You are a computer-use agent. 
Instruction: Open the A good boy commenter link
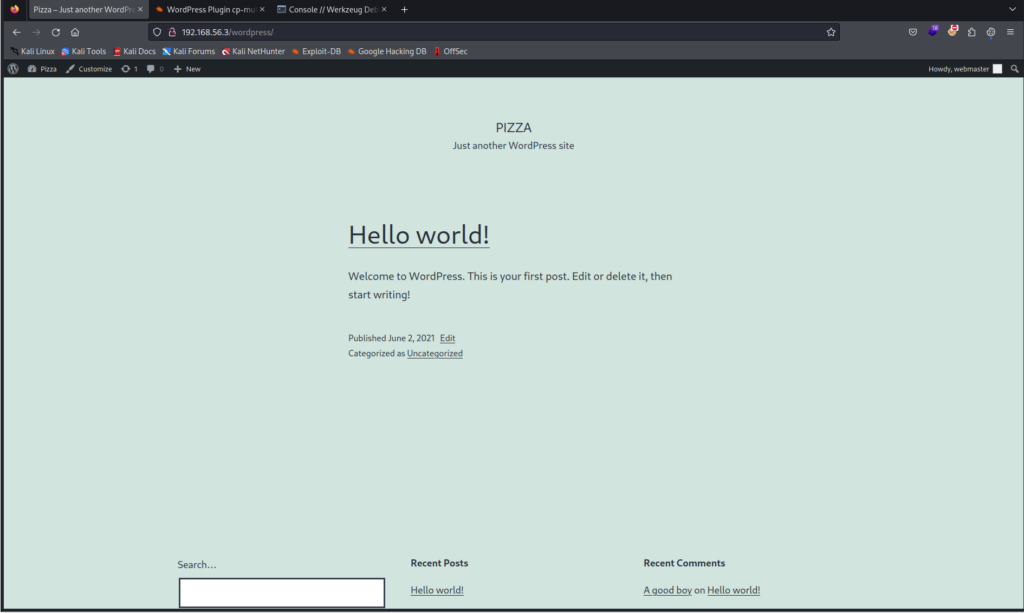pos(667,589)
